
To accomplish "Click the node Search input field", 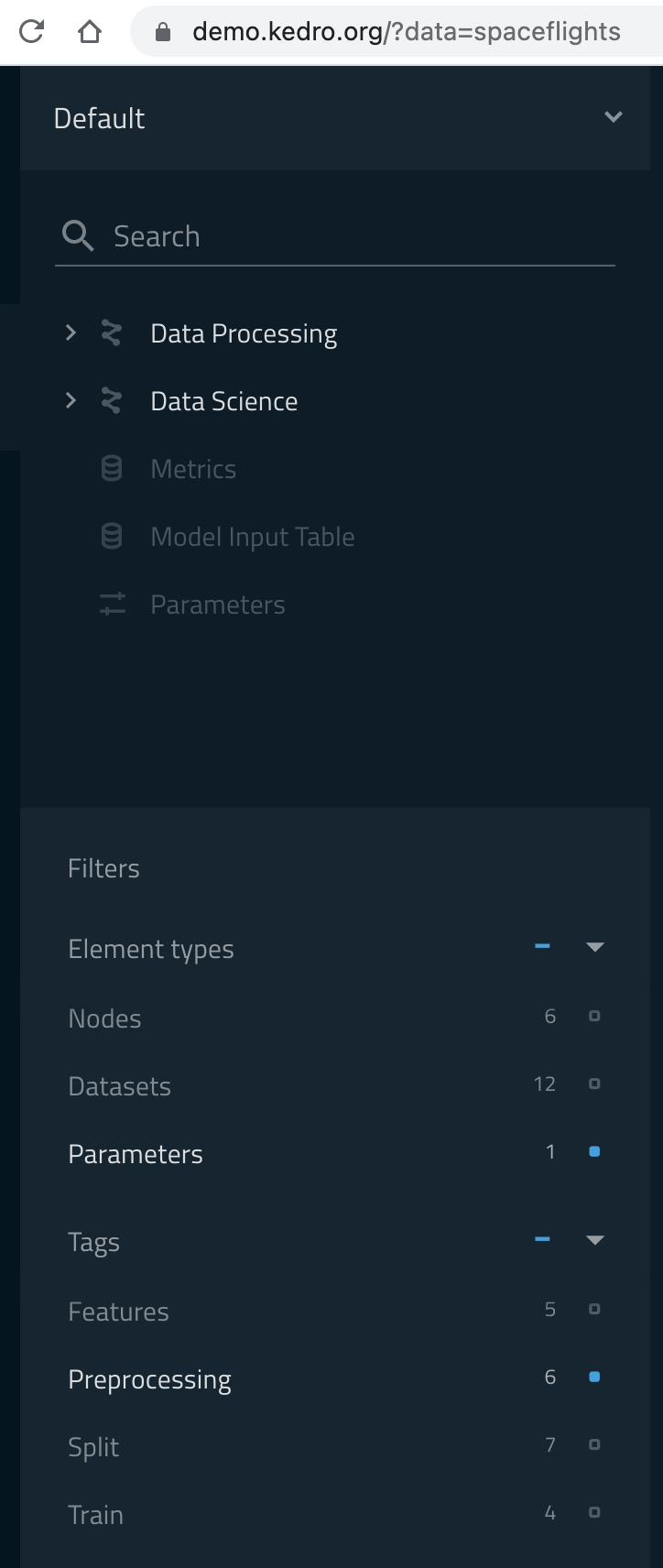I will tap(357, 236).
